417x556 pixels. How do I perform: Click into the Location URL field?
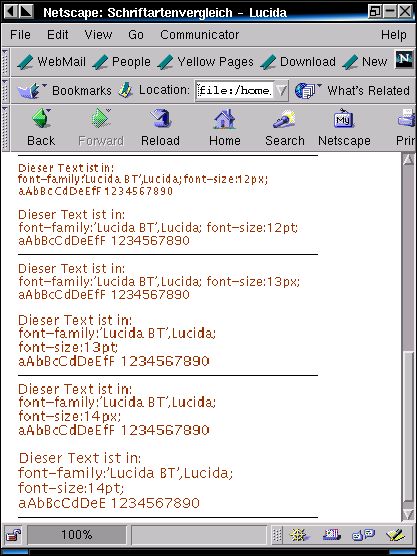[x=235, y=91]
